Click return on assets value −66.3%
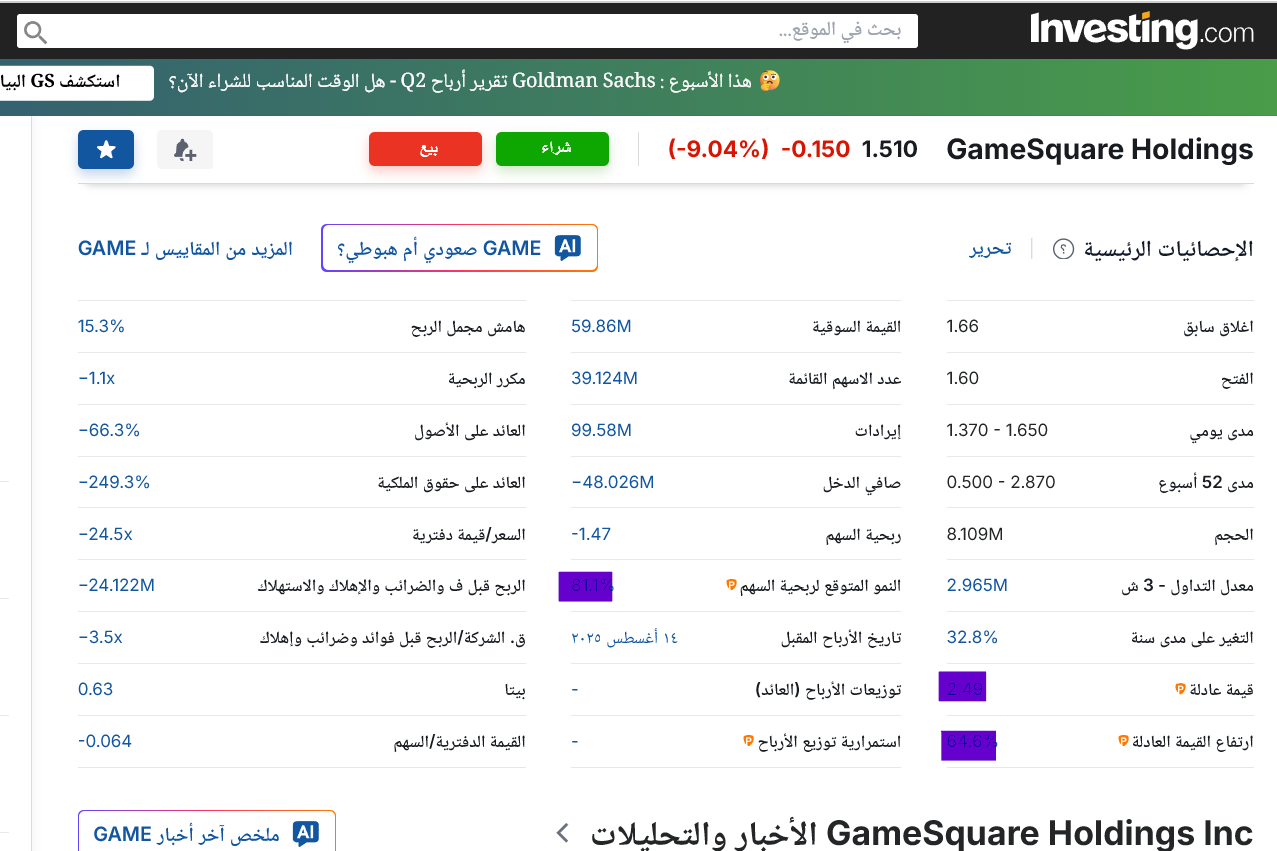The width and height of the screenshot is (1277, 851). click(109, 430)
